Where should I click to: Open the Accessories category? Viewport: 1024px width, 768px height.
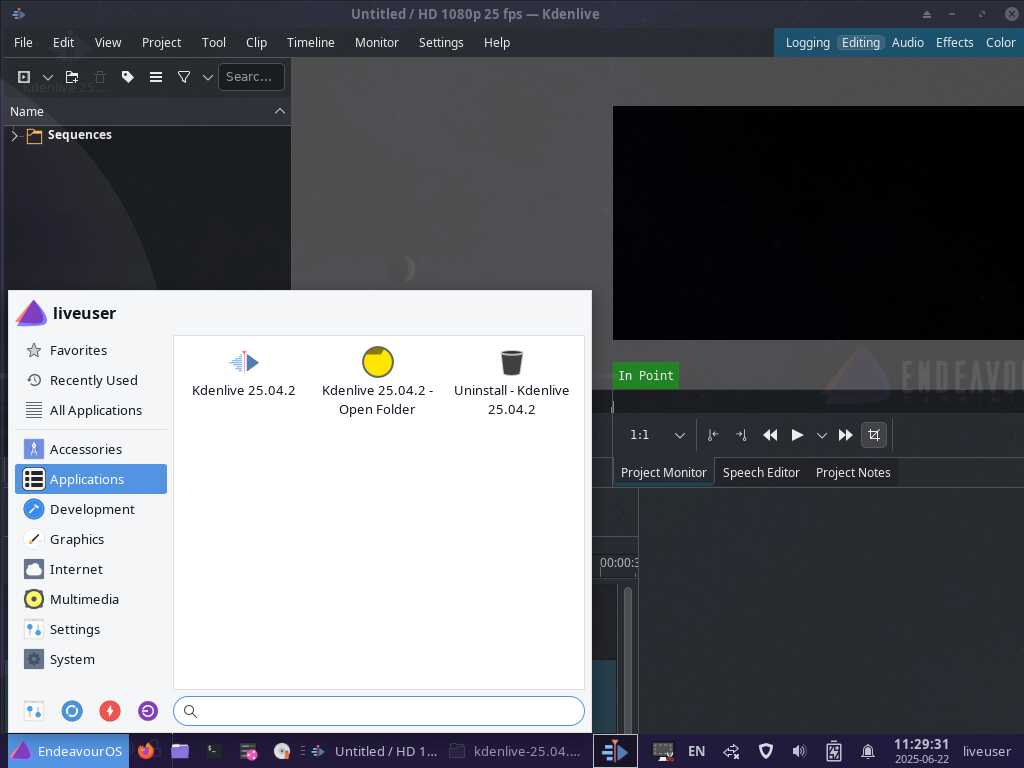(91, 449)
